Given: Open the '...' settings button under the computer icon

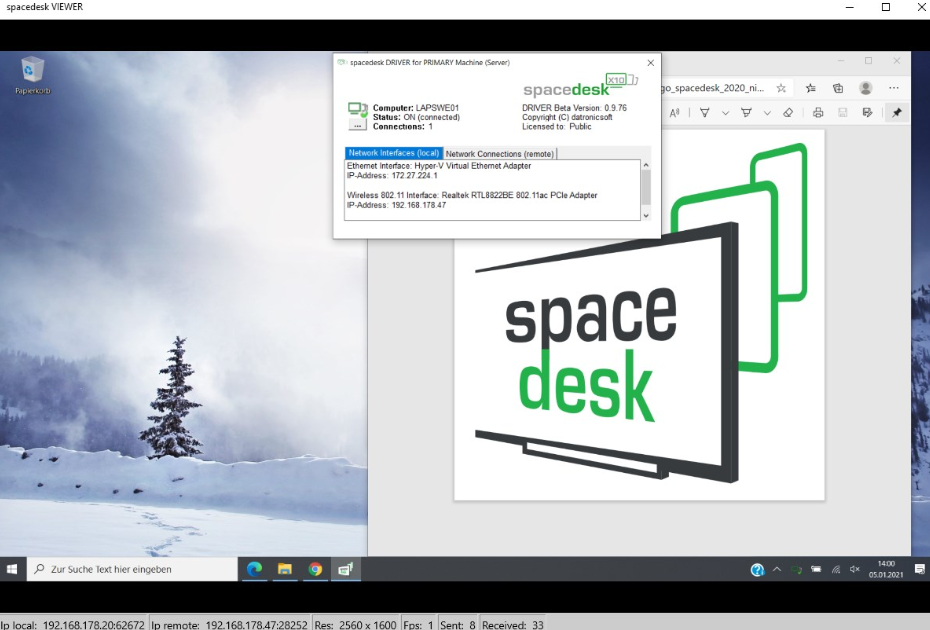Looking at the screenshot, I should (357, 125).
